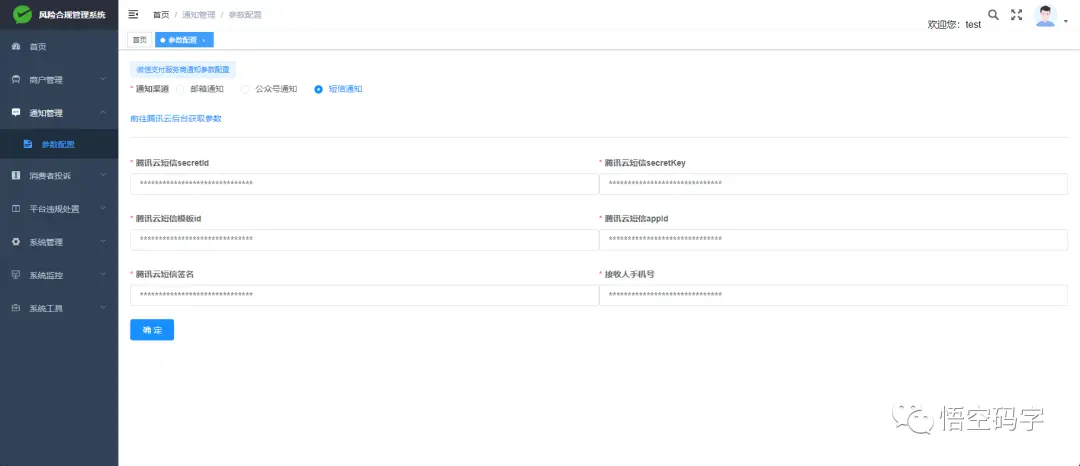Image resolution: width=1080 pixels, height=466 pixels.
Task: Expand the 消费者投诉 menu chevron
Action: pyautogui.click(x=103, y=176)
